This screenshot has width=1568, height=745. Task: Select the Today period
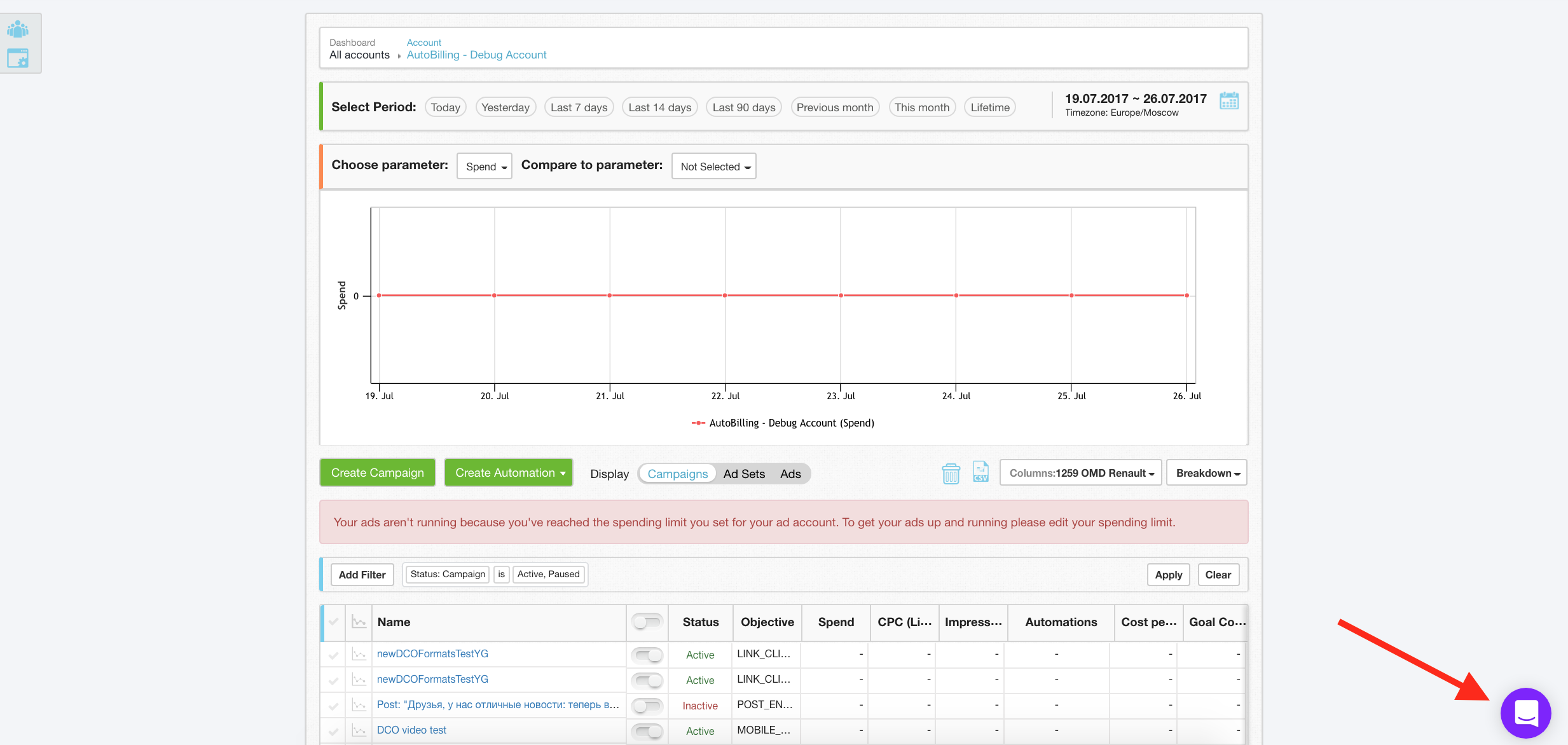pos(445,107)
